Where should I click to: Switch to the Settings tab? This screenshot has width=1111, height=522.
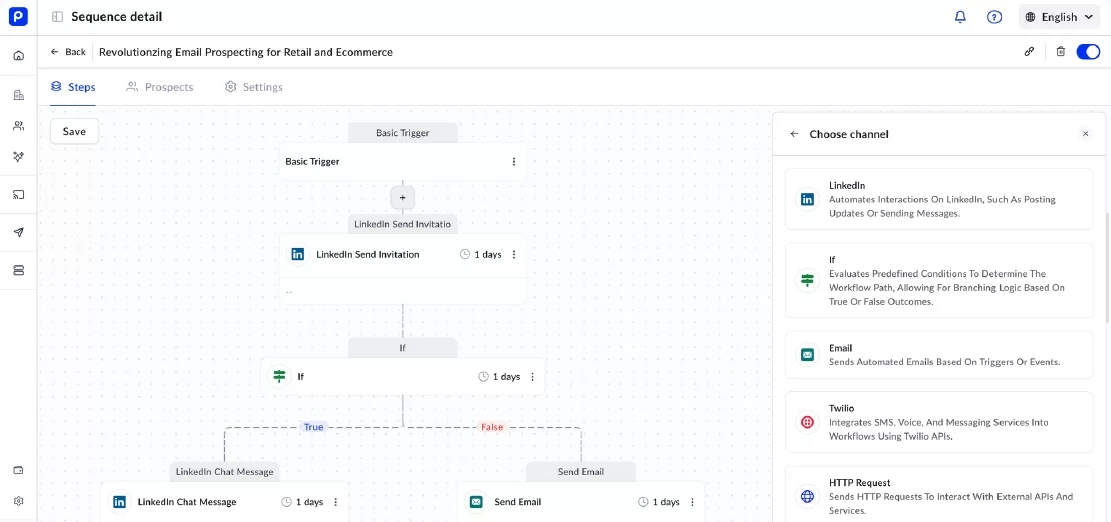point(253,87)
